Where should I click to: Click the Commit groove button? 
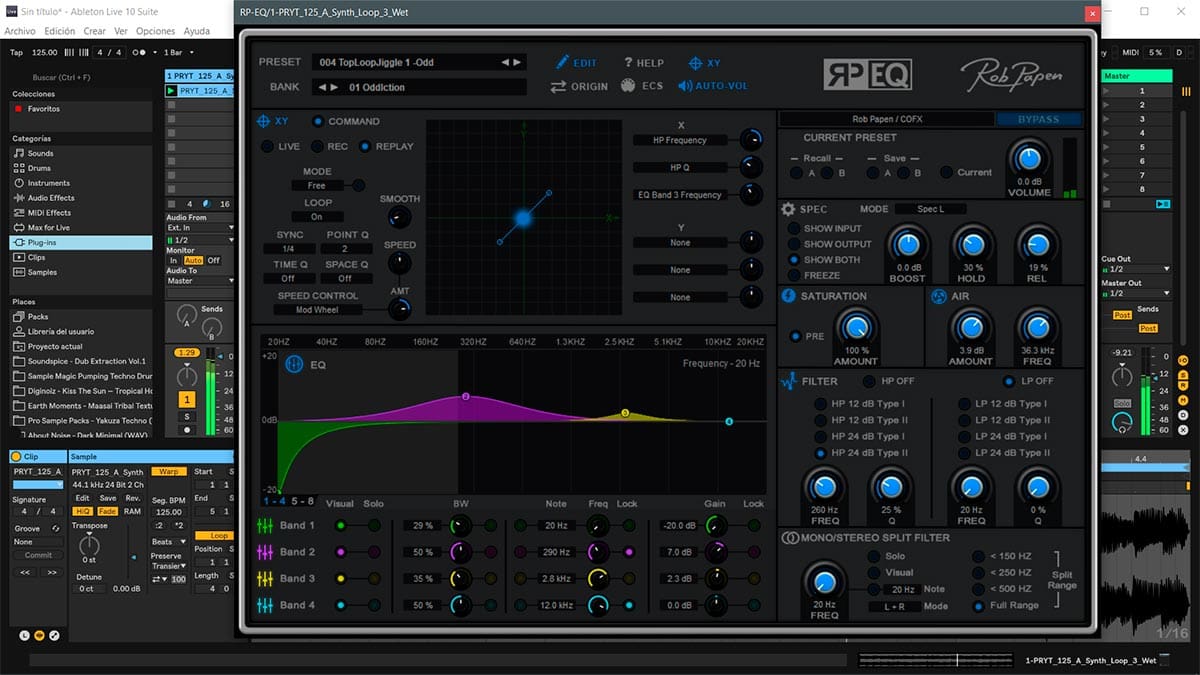[x=38, y=555]
